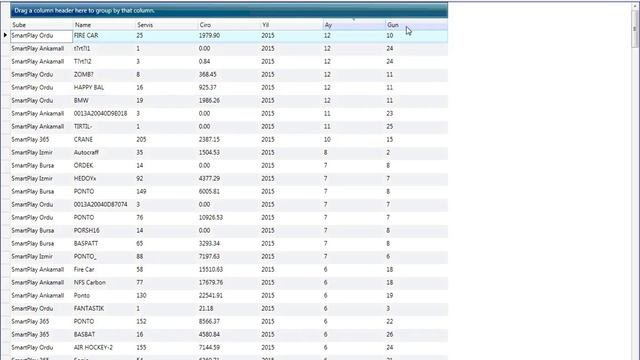The height and width of the screenshot is (360, 640).
Task: Select the FIRE CAR name cell
Action: point(104,36)
